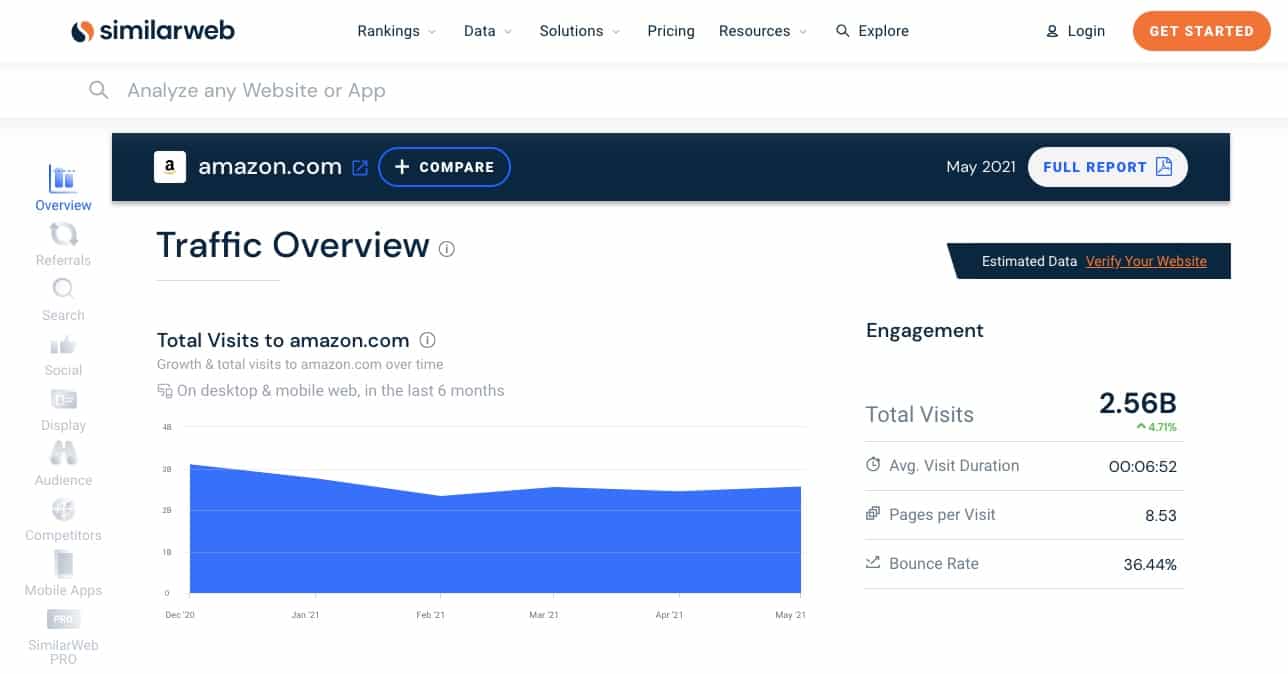
Task: Click the Amazon favicon in the header
Action: 170,167
